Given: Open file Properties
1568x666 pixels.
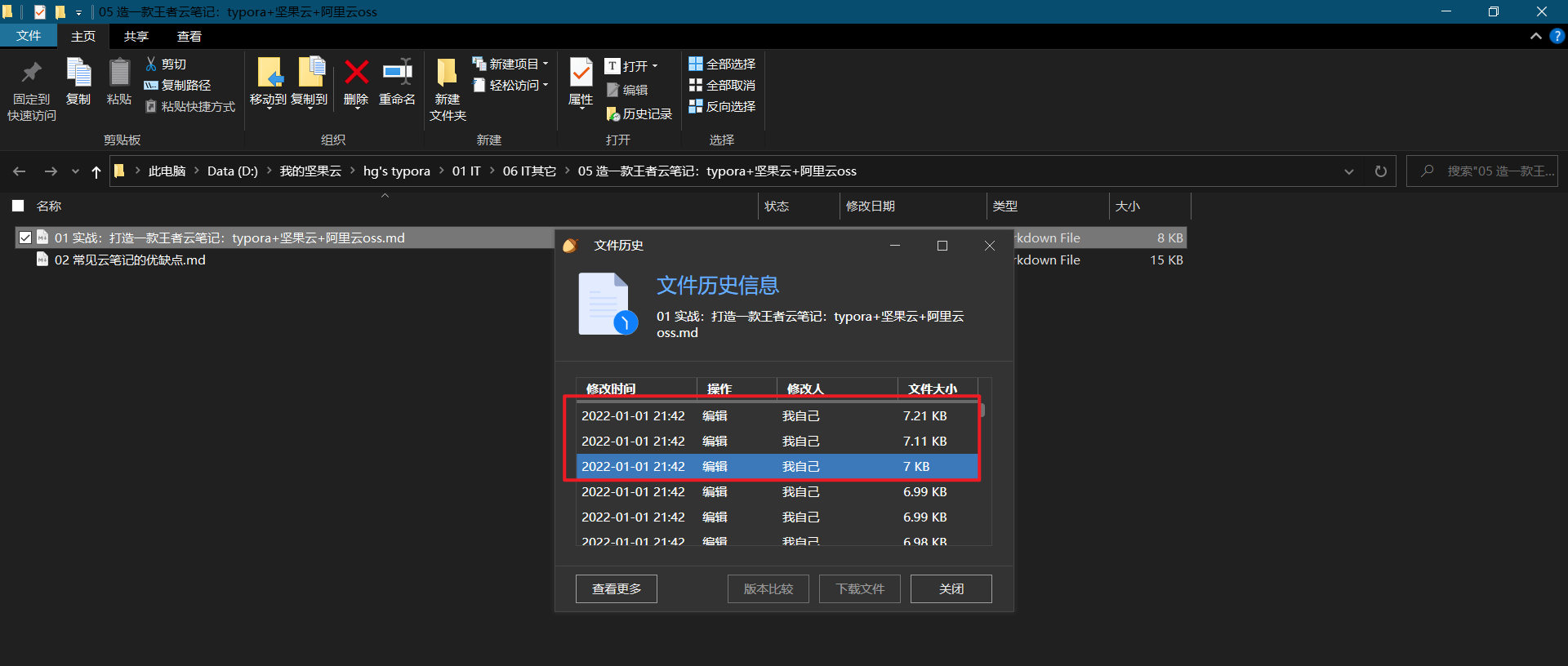Looking at the screenshot, I should pyautogui.click(x=581, y=83).
